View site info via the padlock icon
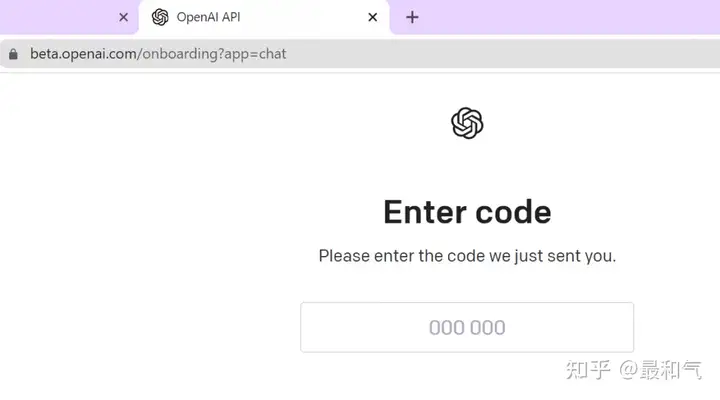 click(13, 54)
